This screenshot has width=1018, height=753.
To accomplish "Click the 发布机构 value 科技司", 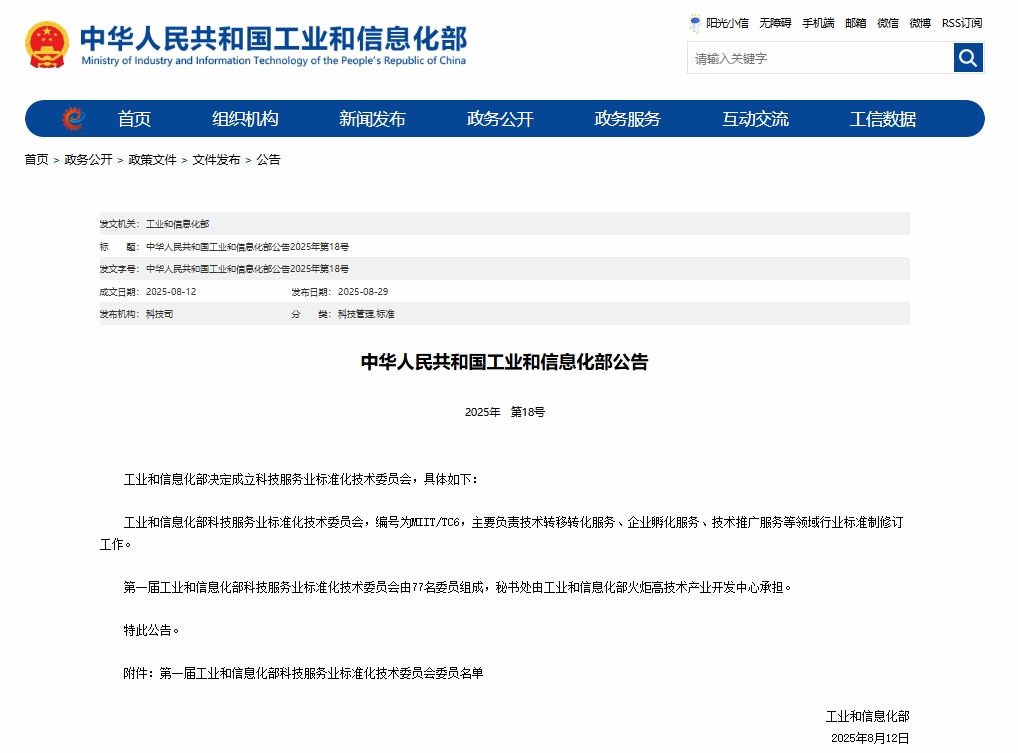I will pos(159,314).
